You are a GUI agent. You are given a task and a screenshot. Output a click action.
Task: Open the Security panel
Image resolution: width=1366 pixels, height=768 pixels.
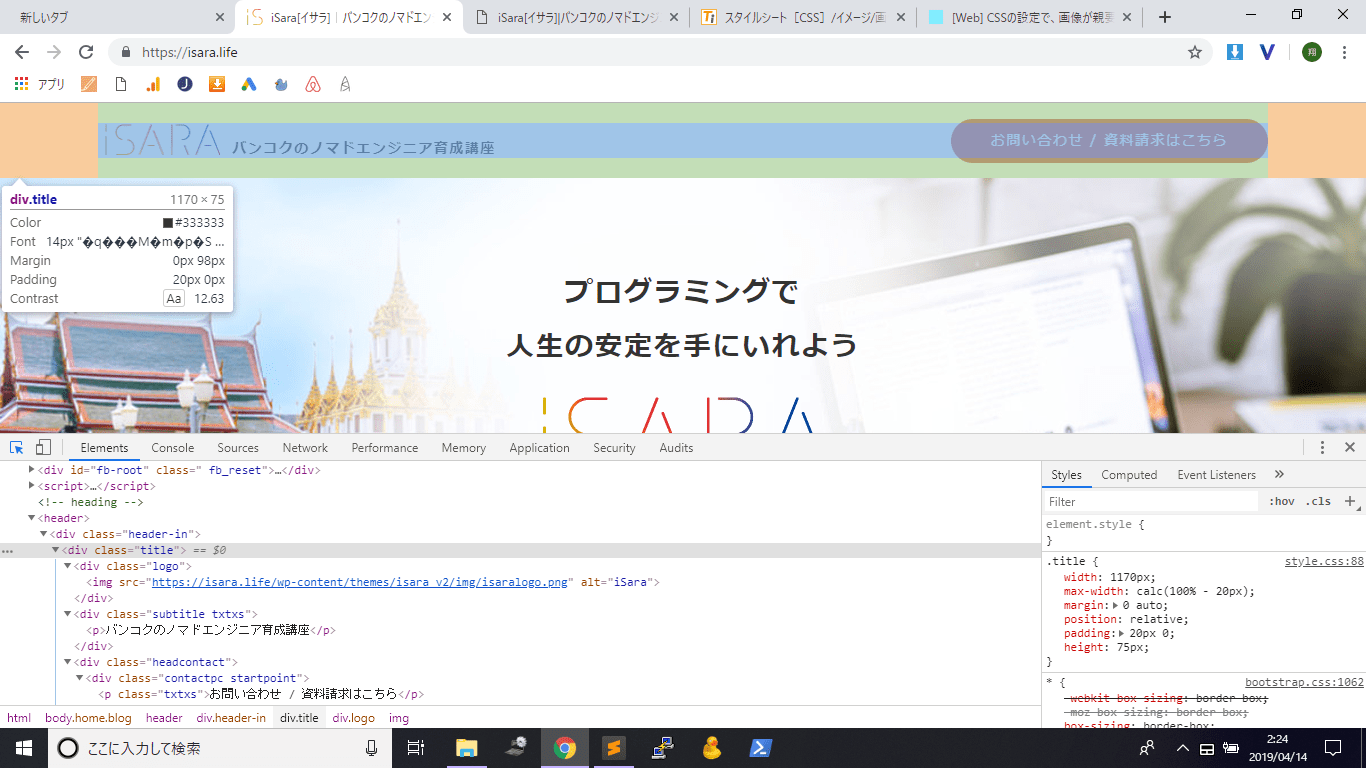[x=614, y=448]
